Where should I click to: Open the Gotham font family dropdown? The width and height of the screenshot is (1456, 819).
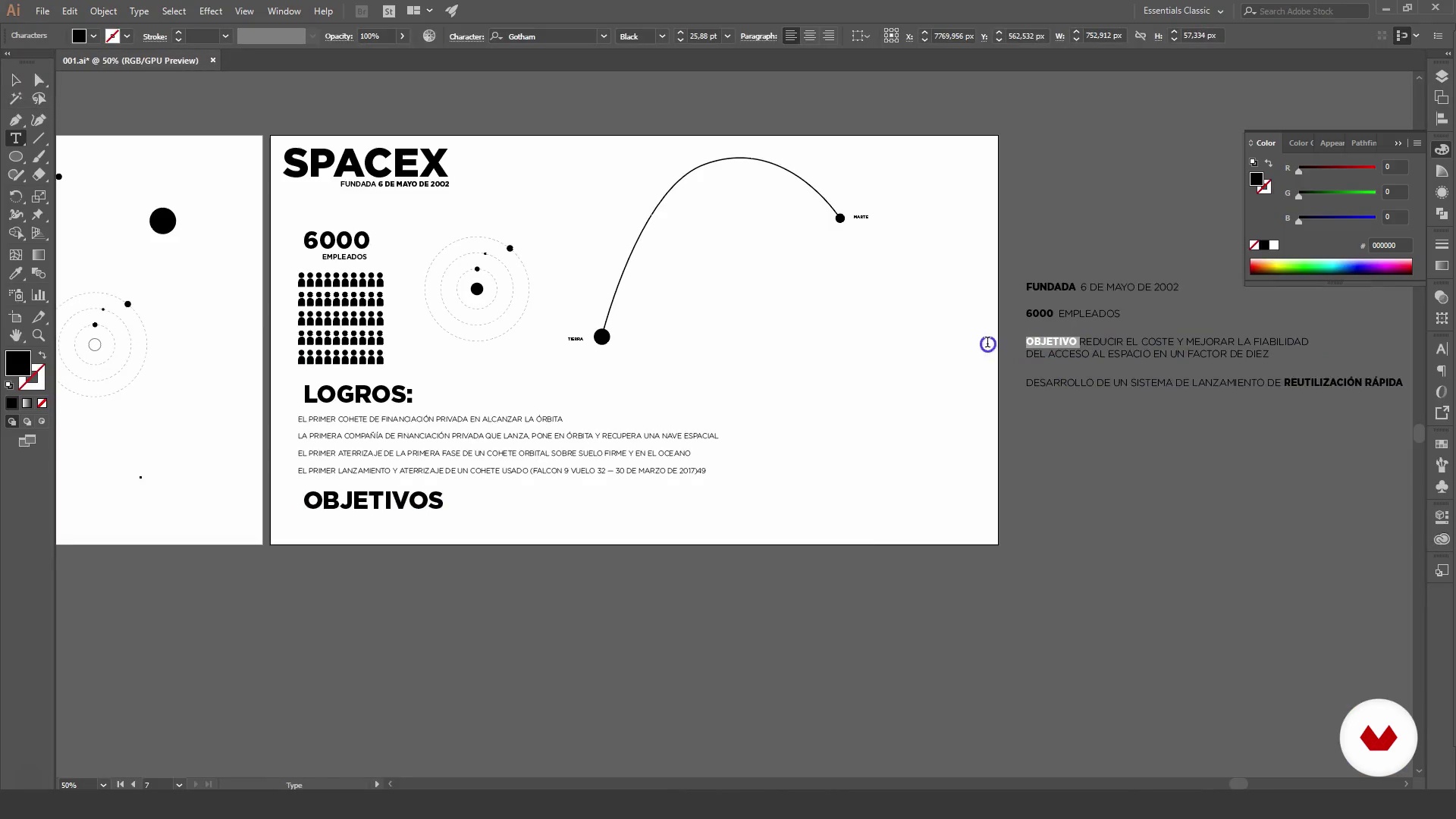point(604,36)
